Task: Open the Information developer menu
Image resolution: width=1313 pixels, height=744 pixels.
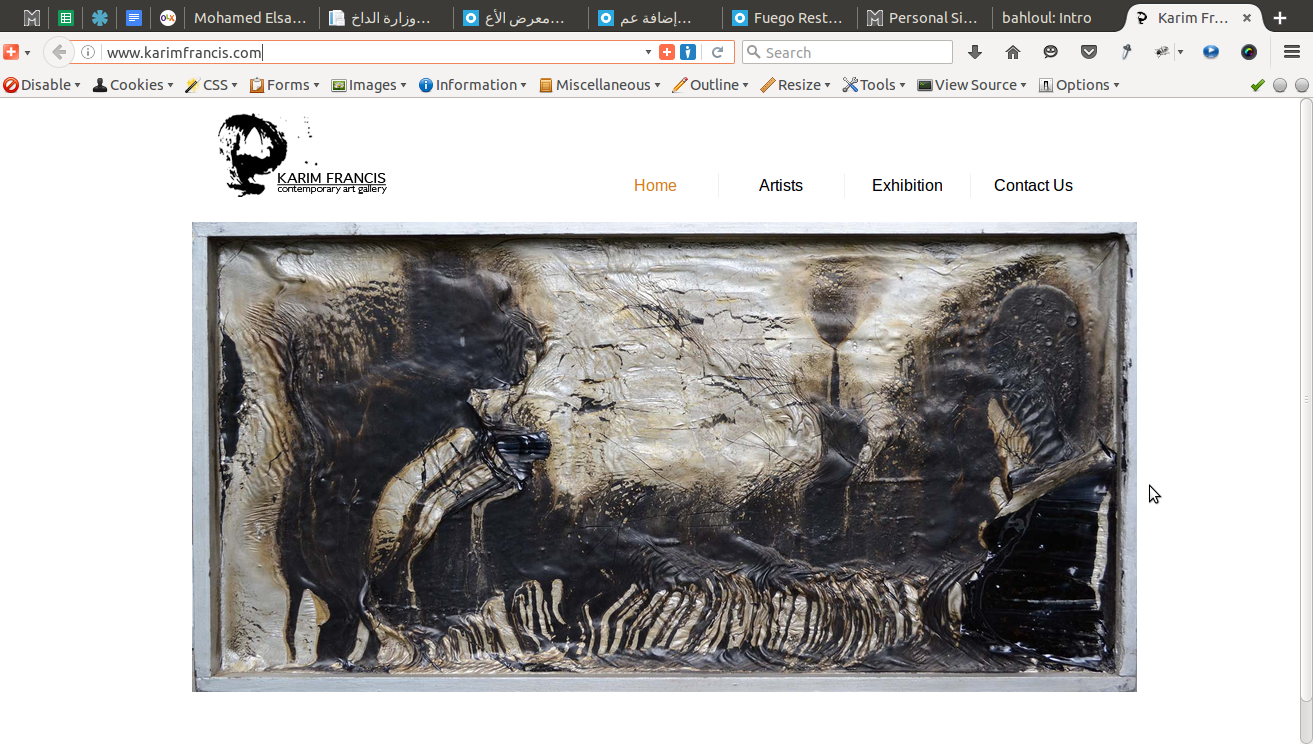Action: (x=473, y=85)
